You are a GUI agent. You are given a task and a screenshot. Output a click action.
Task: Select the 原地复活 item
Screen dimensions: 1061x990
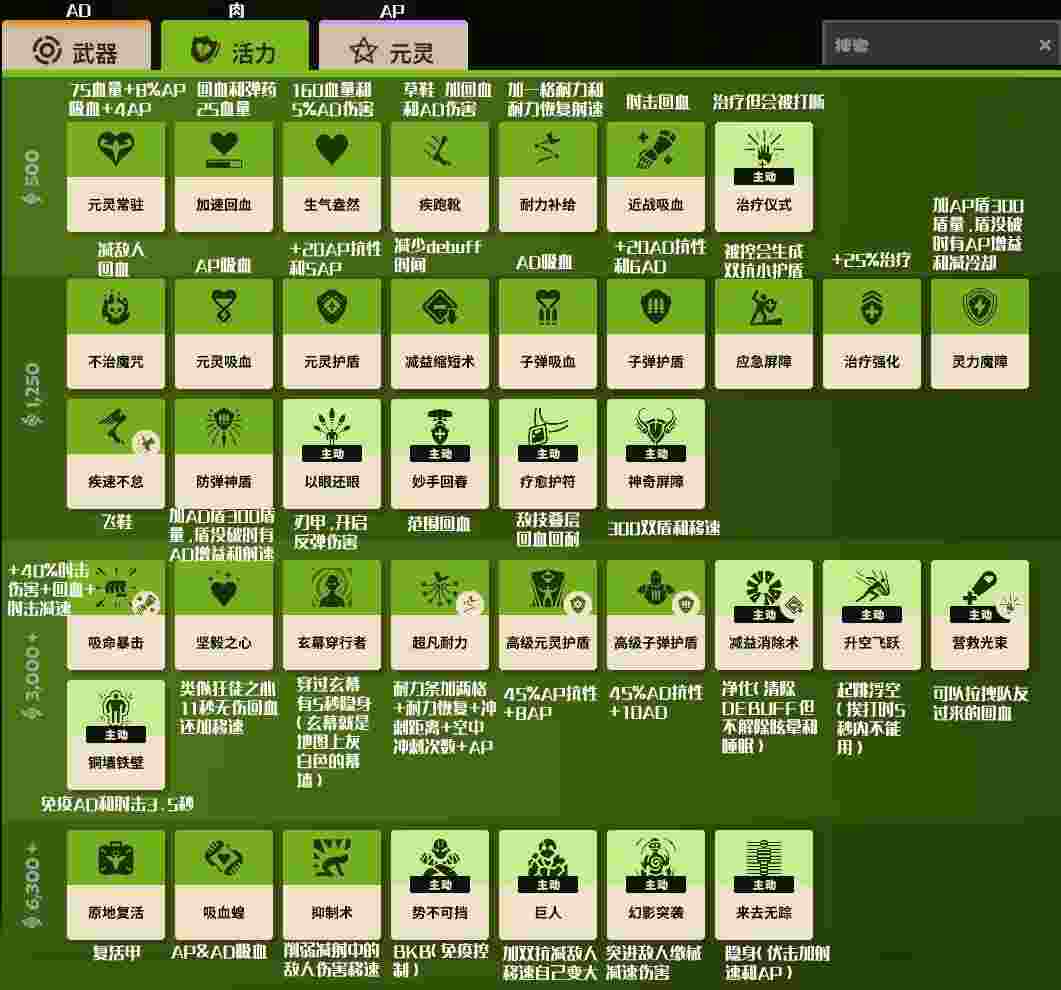pos(116,885)
